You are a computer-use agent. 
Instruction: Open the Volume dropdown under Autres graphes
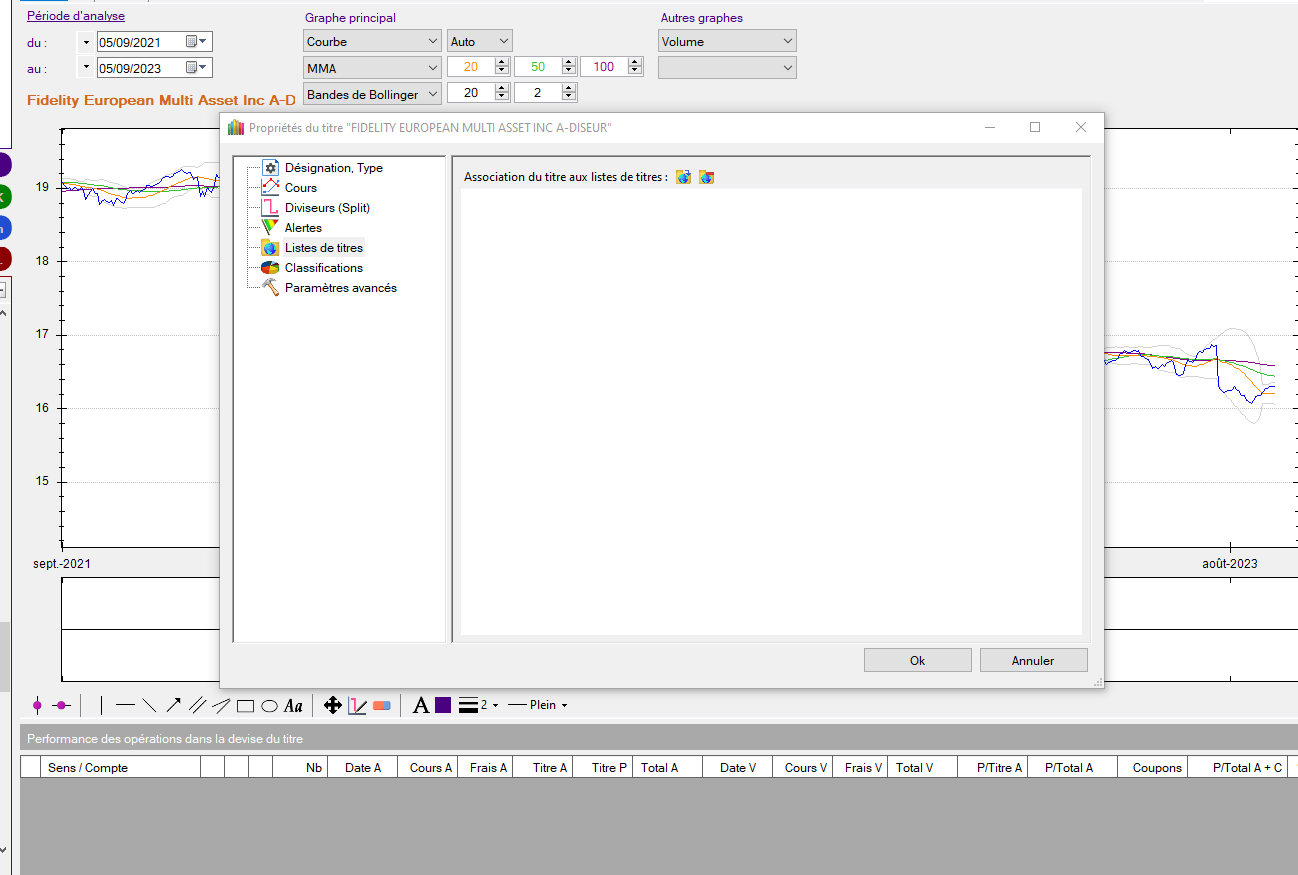click(x=727, y=41)
